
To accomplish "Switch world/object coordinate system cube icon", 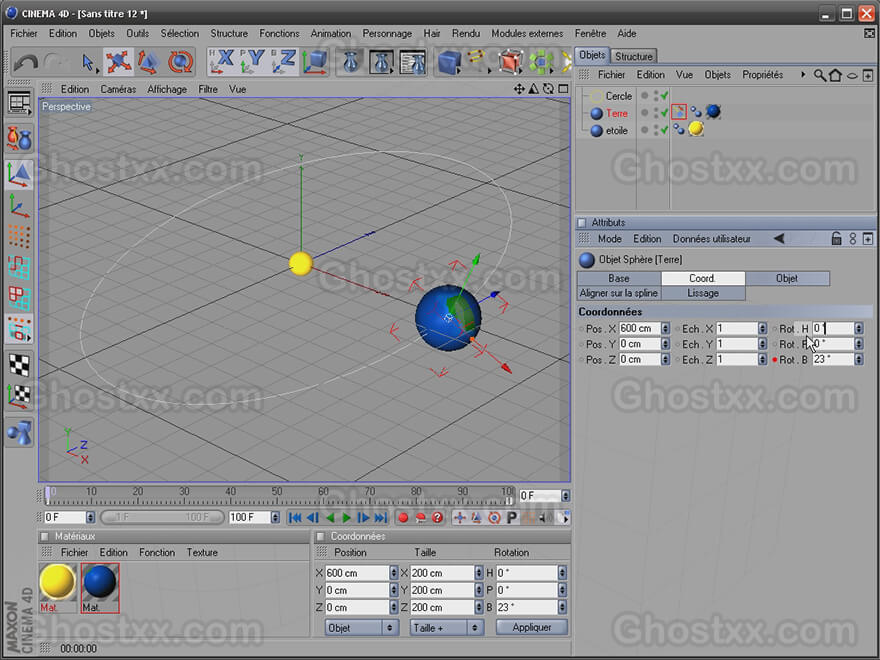I will click(314, 62).
